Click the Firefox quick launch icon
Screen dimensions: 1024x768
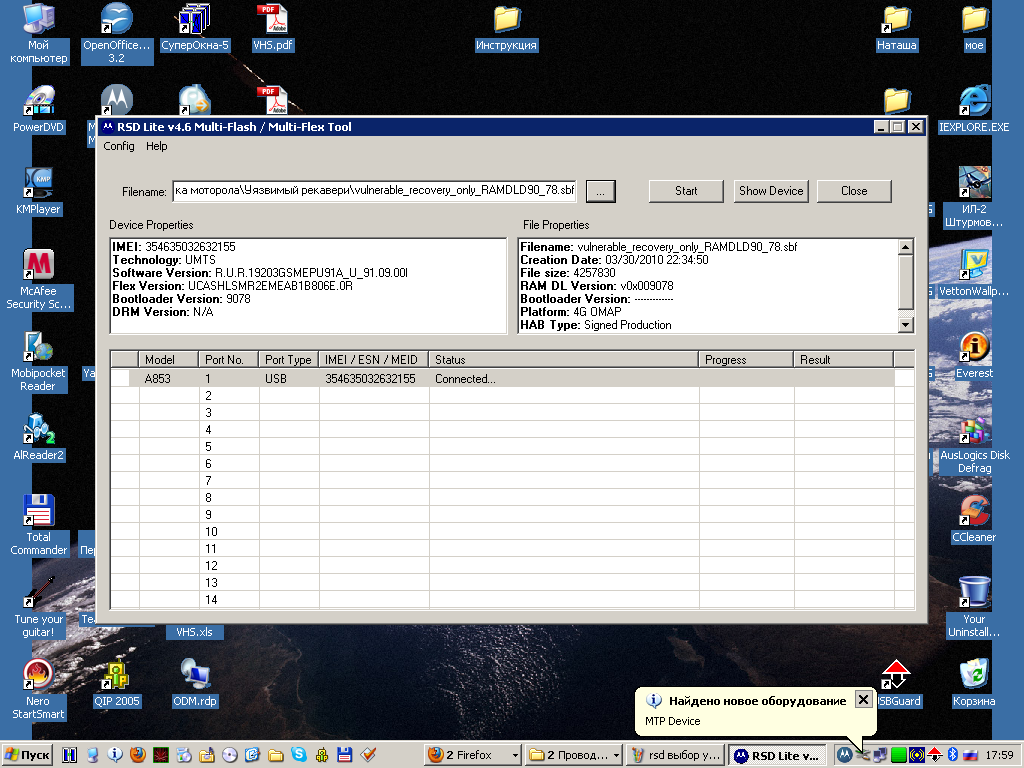pos(138,755)
